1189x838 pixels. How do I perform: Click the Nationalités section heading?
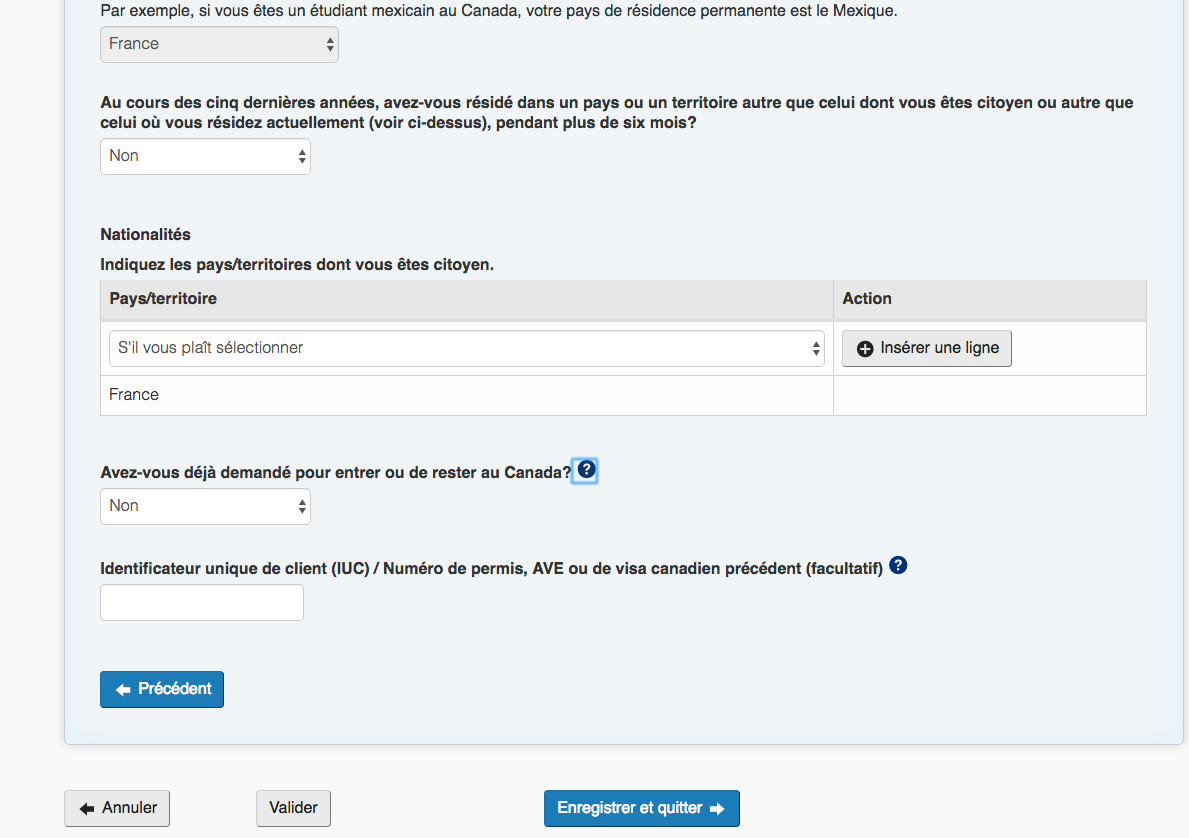click(145, 234)
